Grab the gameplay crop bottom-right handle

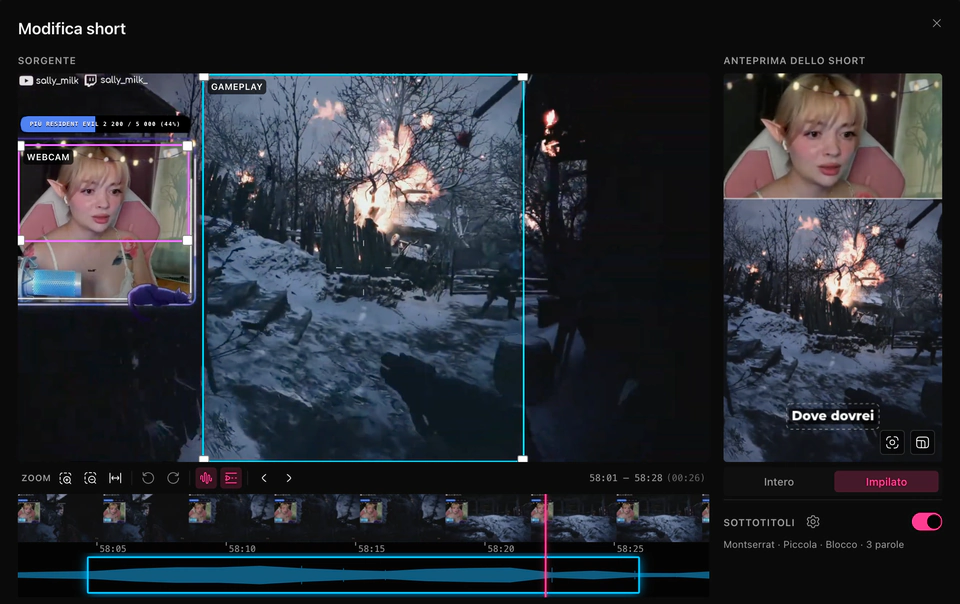coord(522,458)
